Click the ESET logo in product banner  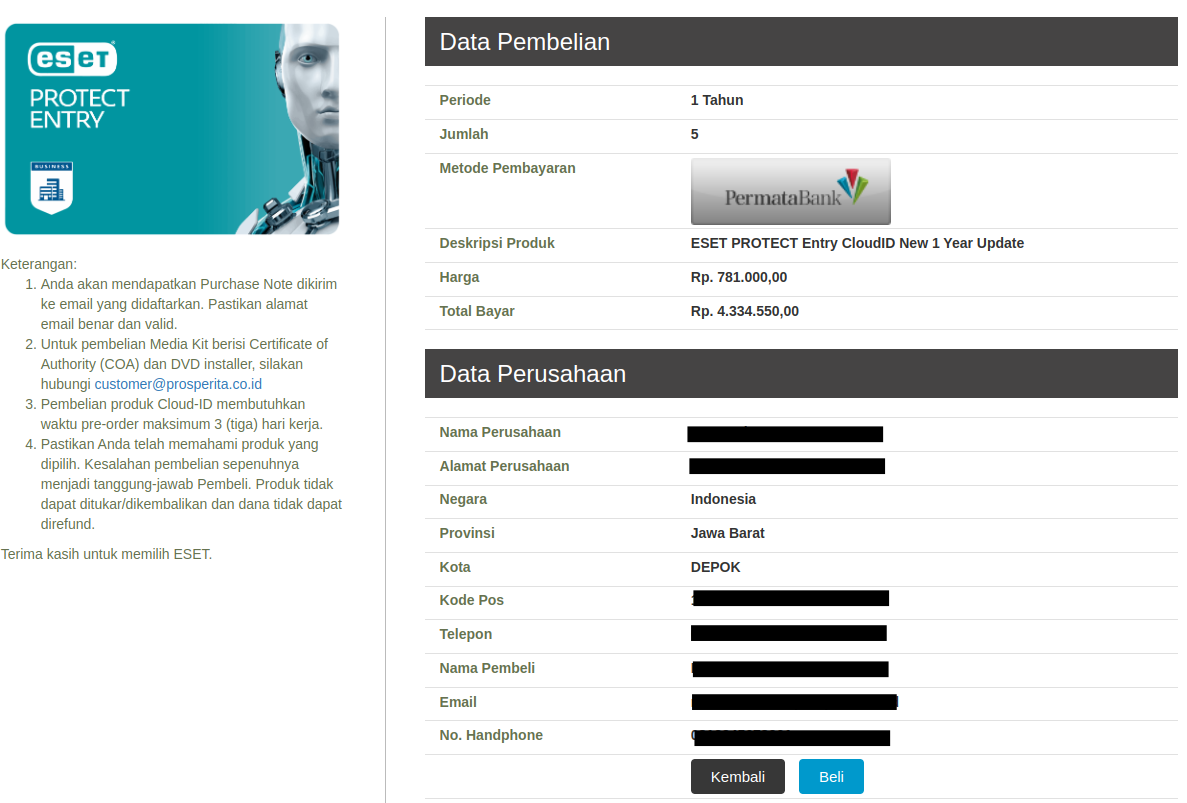pyautogui.click(x=73, y=59)
